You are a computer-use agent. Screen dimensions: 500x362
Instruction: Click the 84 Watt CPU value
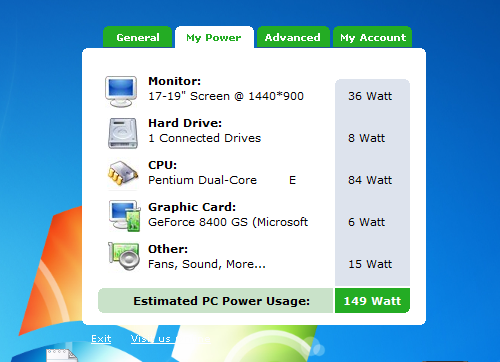370,180
